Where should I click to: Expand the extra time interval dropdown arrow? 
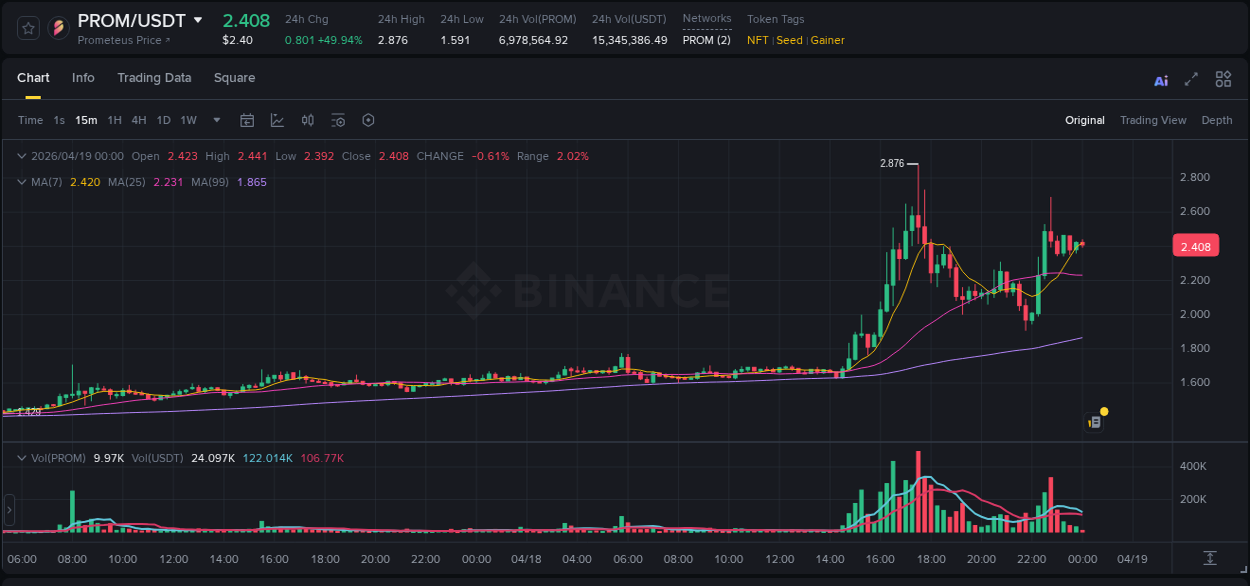pyautogui.click(x=215, y=120)
